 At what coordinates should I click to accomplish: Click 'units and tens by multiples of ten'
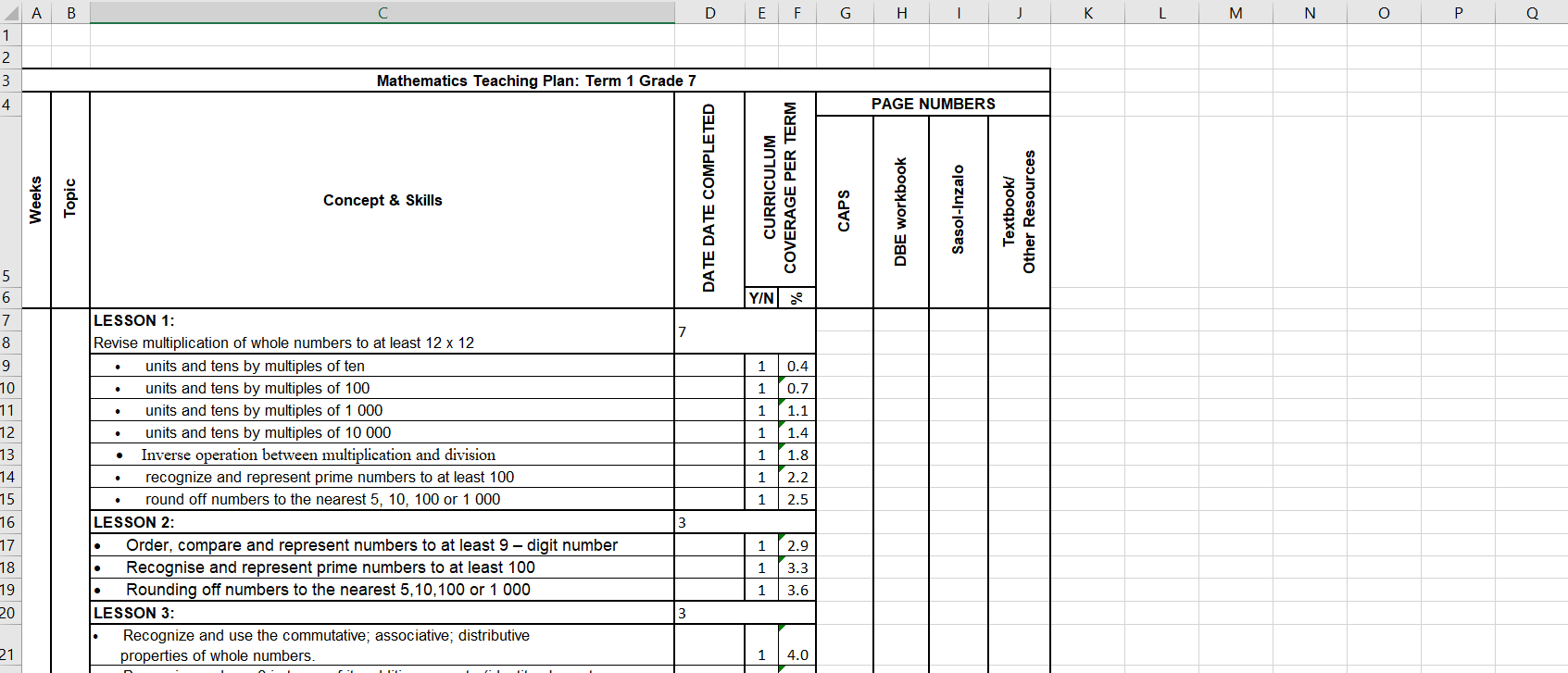coord(383,366)
